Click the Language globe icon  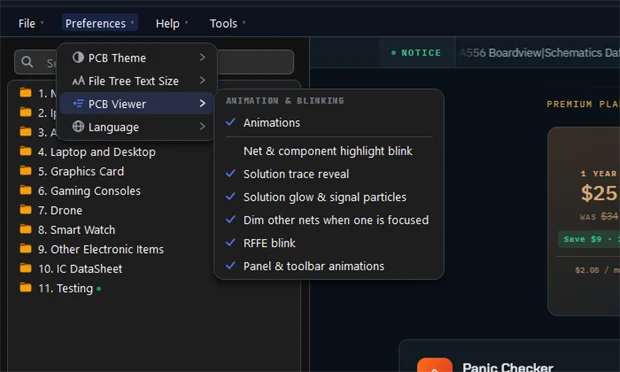point(78,127)
